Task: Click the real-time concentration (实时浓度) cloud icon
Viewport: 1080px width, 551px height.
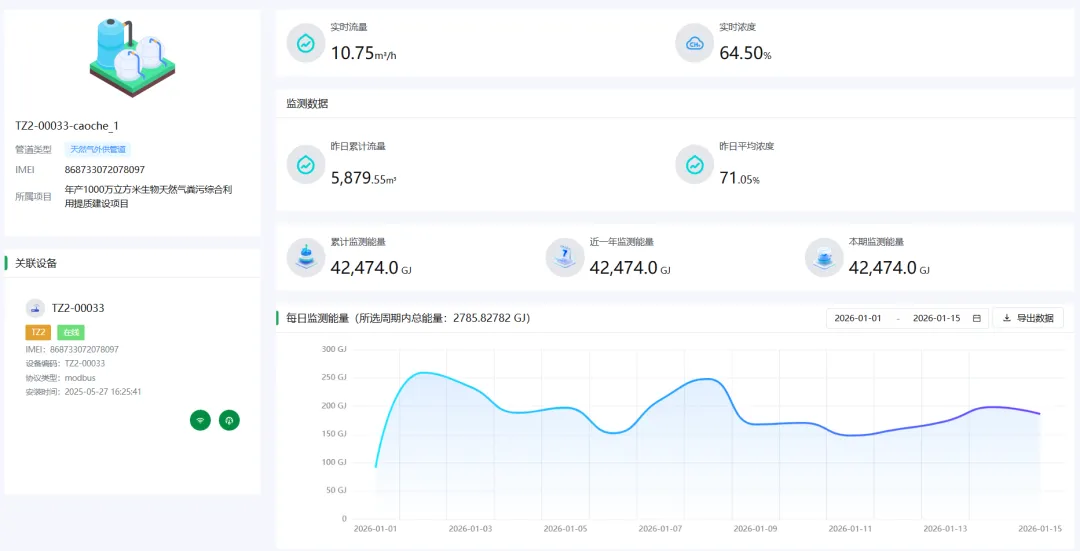Action: point(695,43)
